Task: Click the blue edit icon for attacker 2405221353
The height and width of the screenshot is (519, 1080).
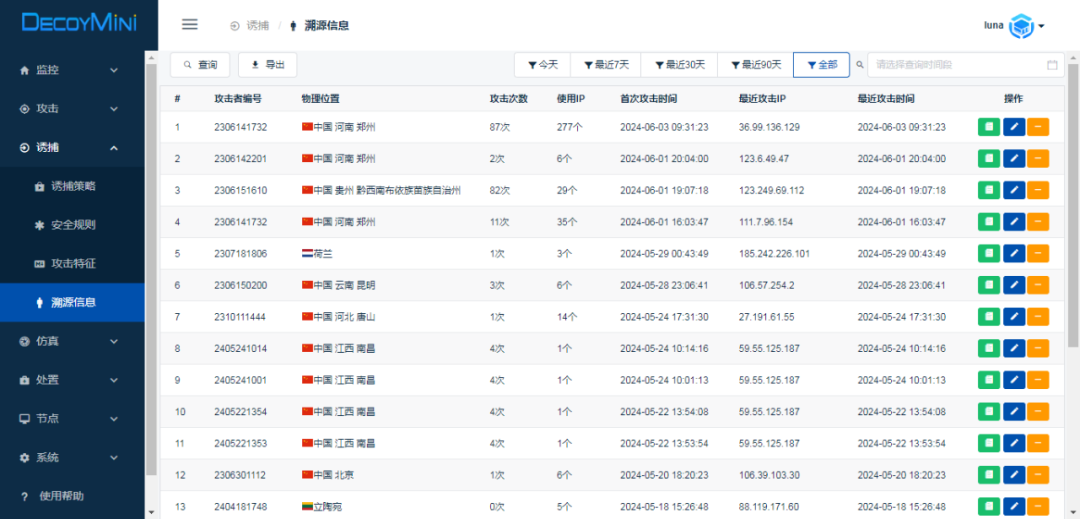Action: click(1014, 444)
